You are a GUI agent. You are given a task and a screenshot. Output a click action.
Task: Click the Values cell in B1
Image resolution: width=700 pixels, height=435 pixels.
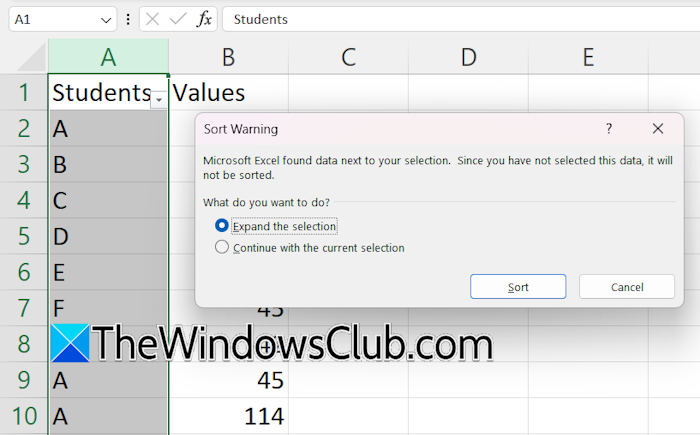229,92
